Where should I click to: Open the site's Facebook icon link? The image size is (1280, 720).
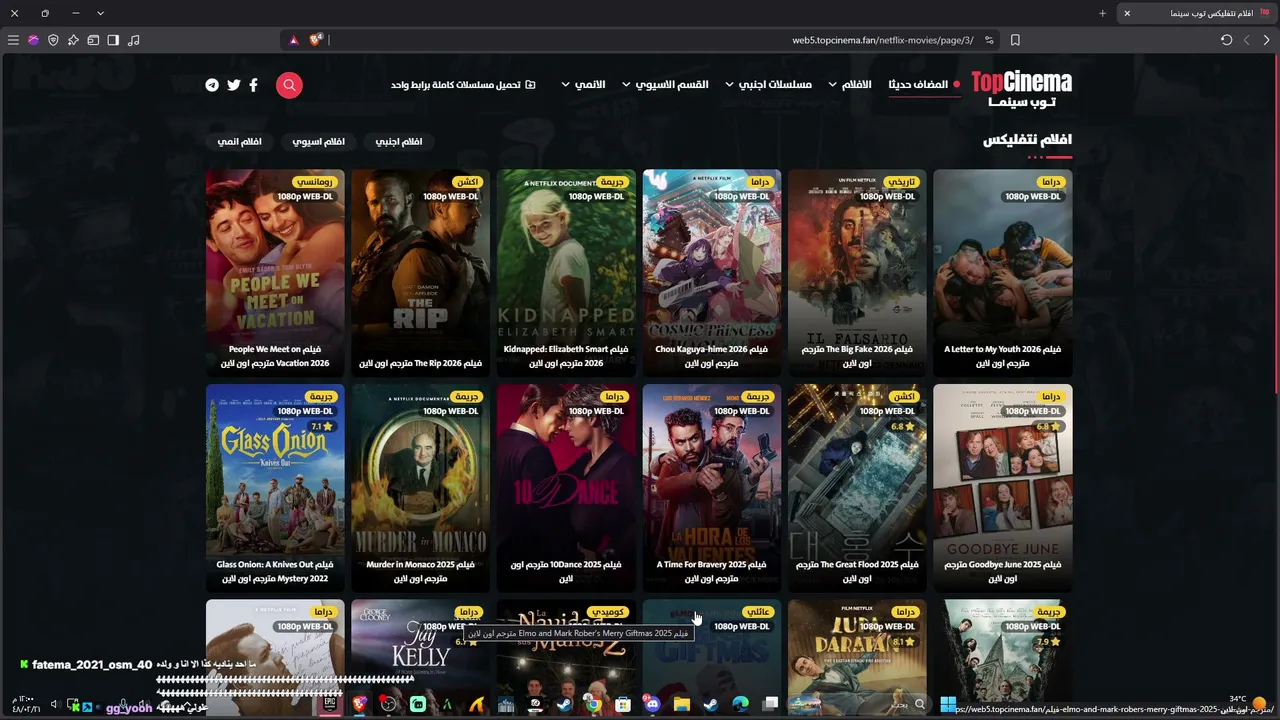pyautogui.click(x=253, y=85)
